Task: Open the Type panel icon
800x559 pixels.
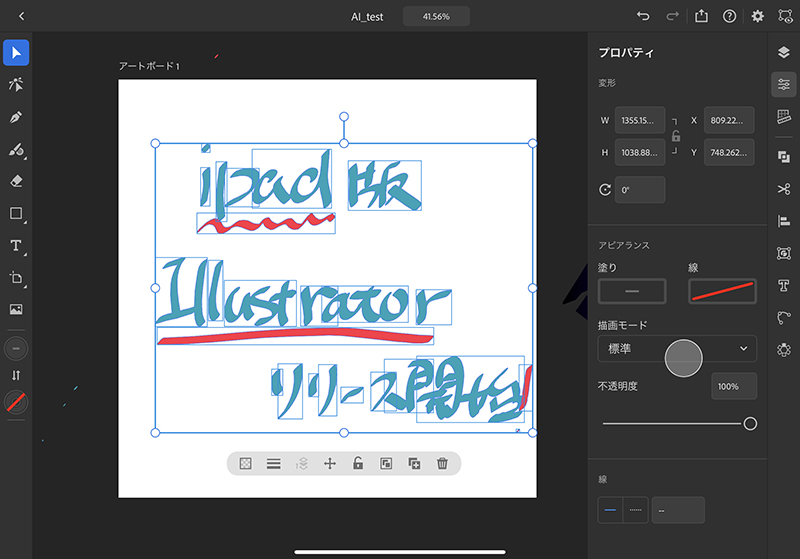Action: click(784, 285)
